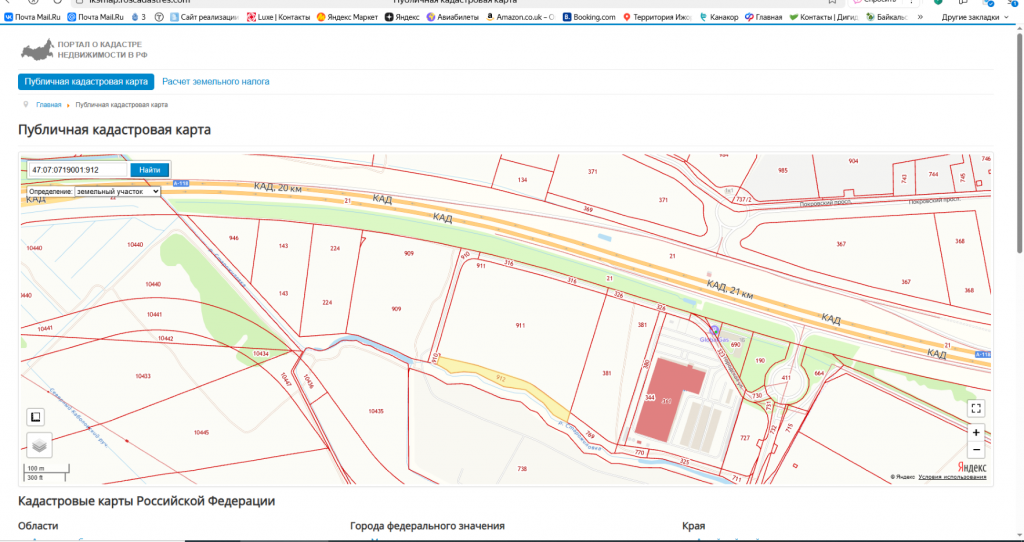Click parcel label 690
The width and height of the screenshot is (1024, 542).
(x=735, y=344)
